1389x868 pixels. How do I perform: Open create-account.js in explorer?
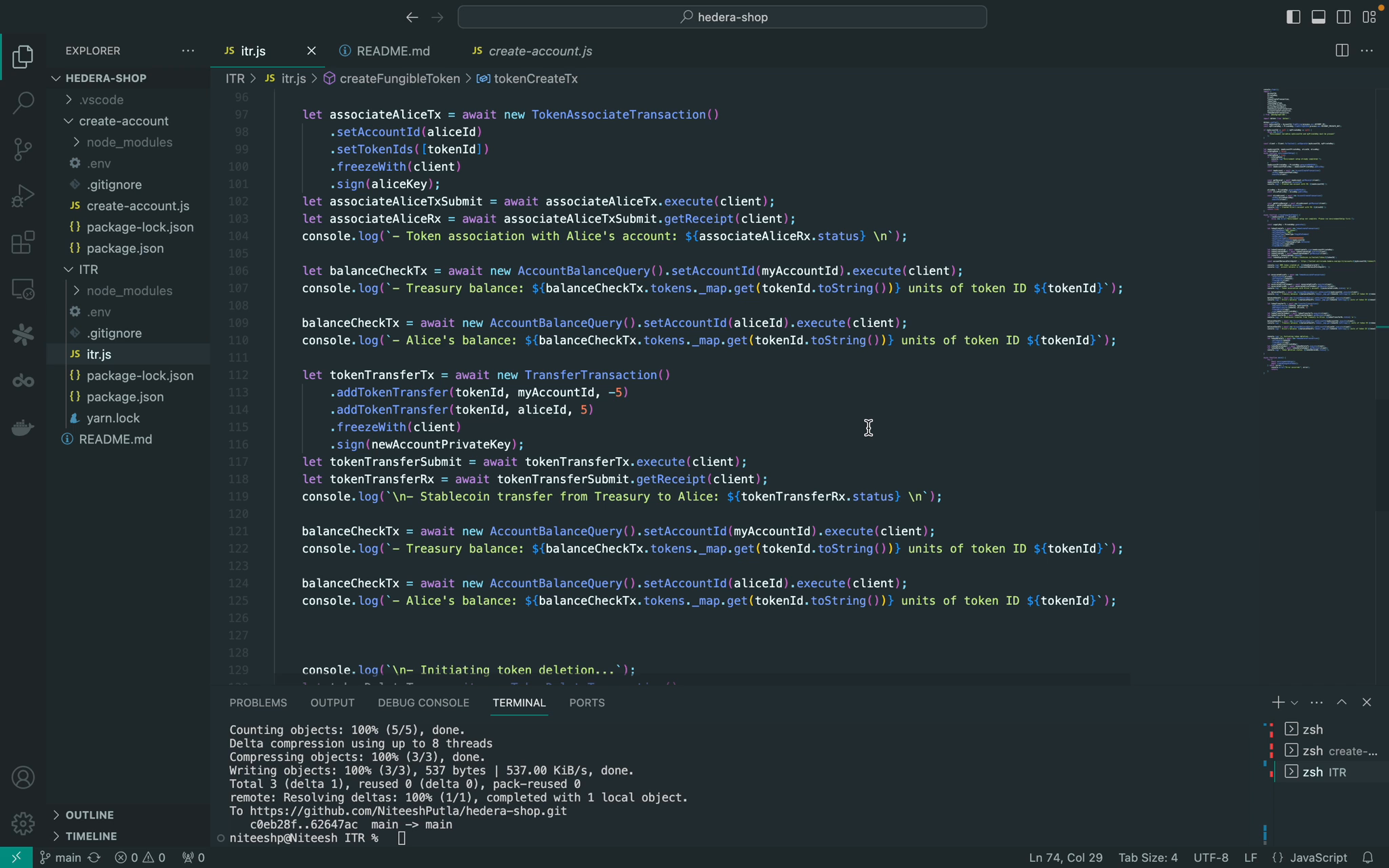point(129,205)
